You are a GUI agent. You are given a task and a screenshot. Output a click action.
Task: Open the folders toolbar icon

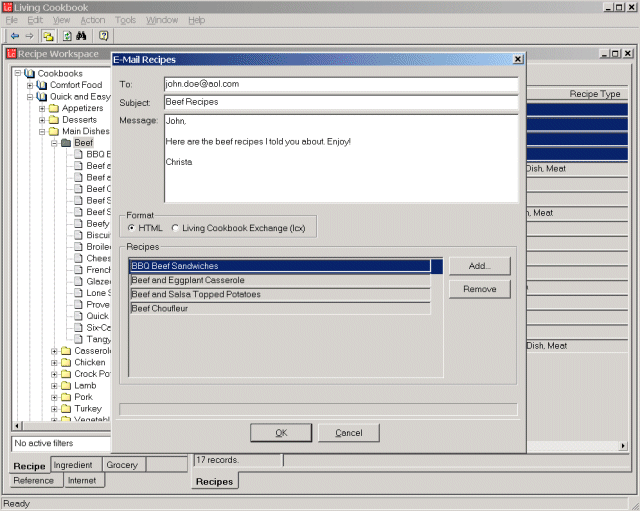point(48,36)
